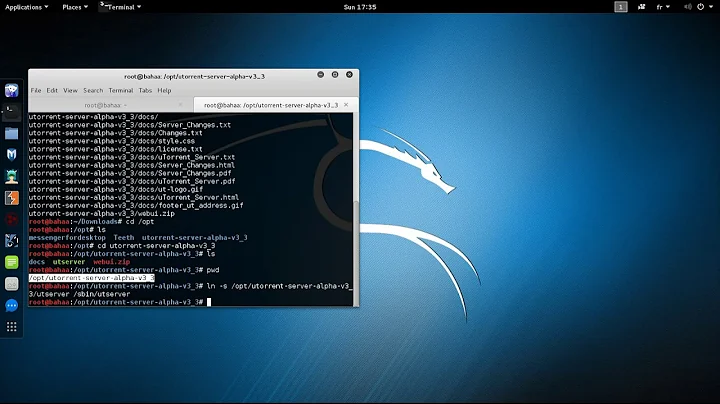Open the green notes icon in dock
The image size is (720, 404).
pyautogui.click(x=11, y=262)
